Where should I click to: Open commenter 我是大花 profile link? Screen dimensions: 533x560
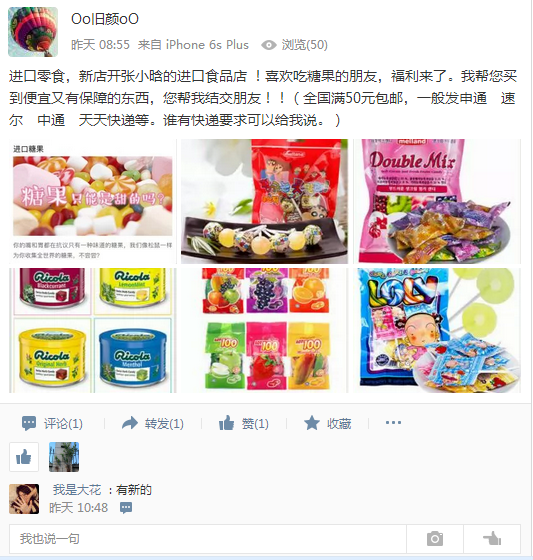(77, 490)
